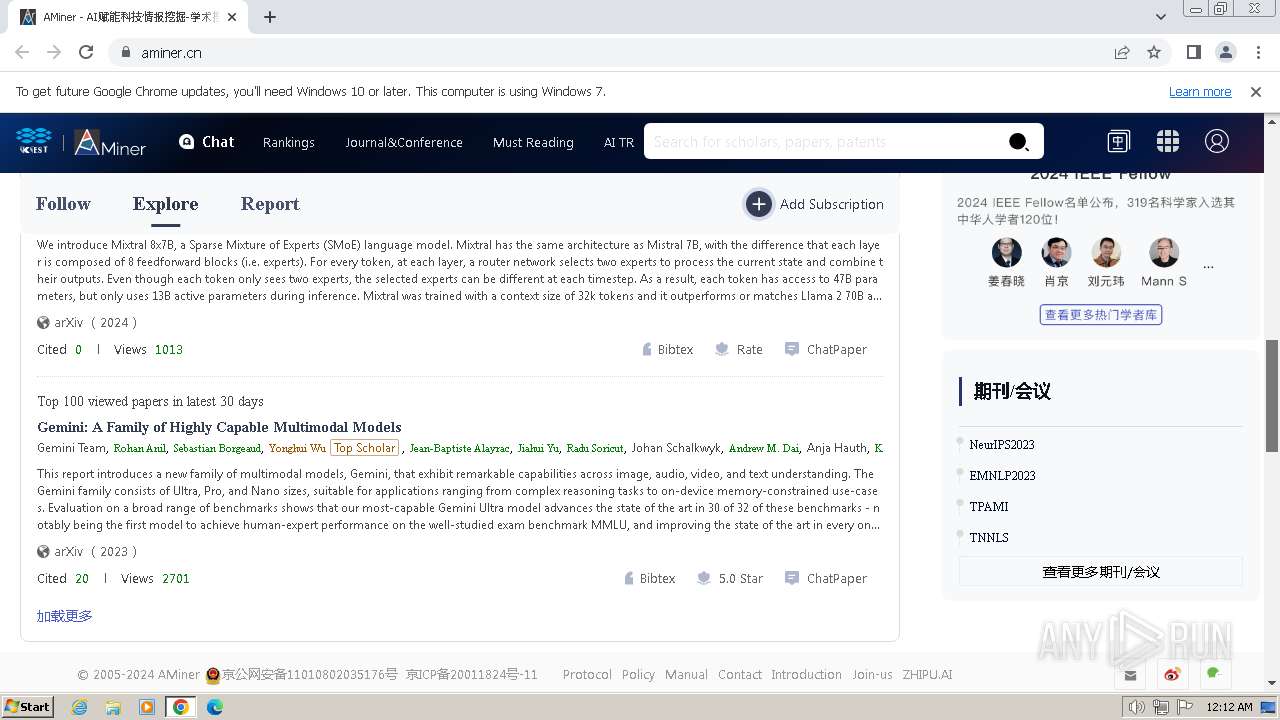This screenshot has width=1280, height=720.
Task: Open Must Reading menu item
Action: 533,142
